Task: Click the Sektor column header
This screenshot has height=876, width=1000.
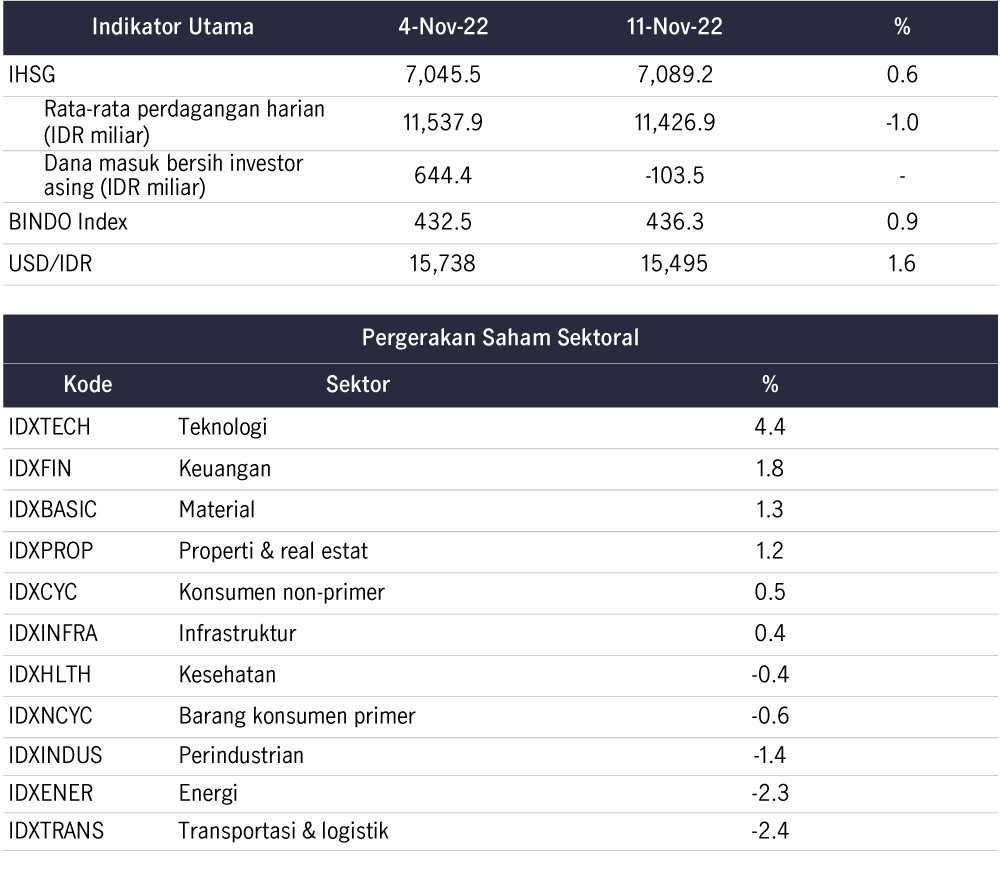Action: click(x=358, y=384)
